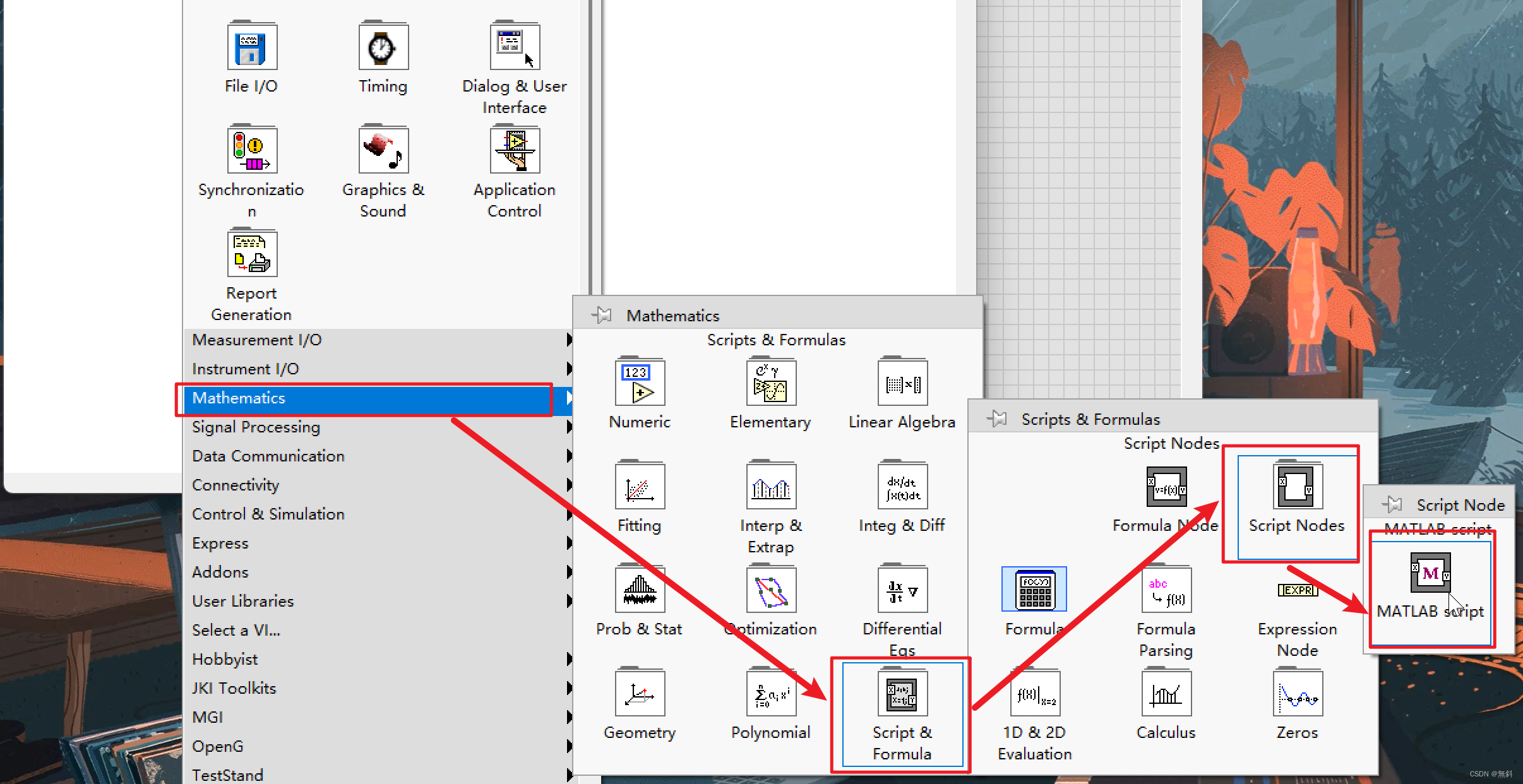The width and height of the screenshot is (1523, 784).
Task: Expand the Connectivity submenu arrow
Action: (x=569, y=485)
